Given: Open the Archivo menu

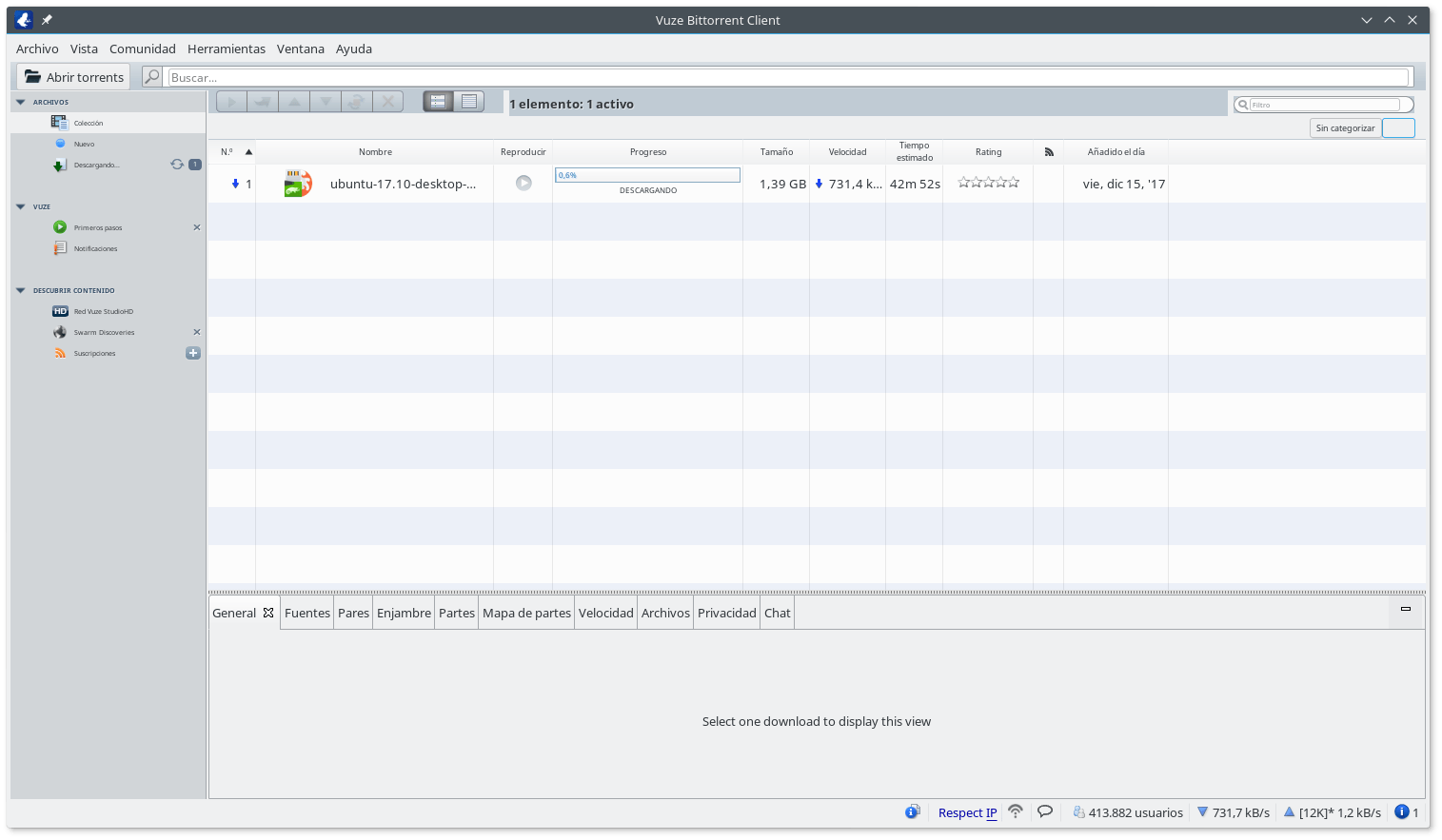Looking at the screenshot, I should click(37, 49).
